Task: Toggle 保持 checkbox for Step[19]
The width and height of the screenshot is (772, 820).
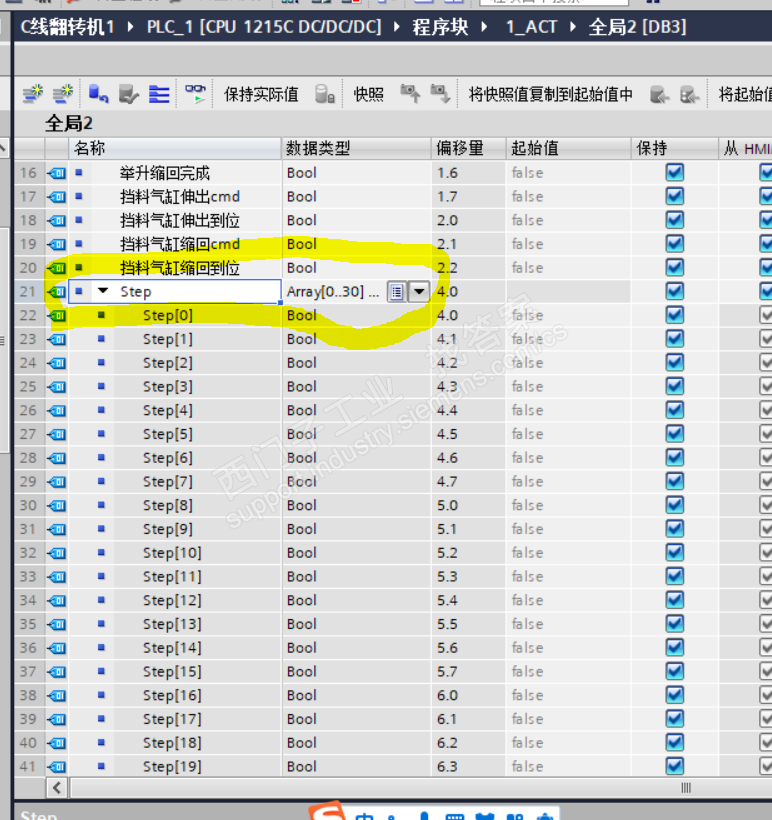Action: 675,766
